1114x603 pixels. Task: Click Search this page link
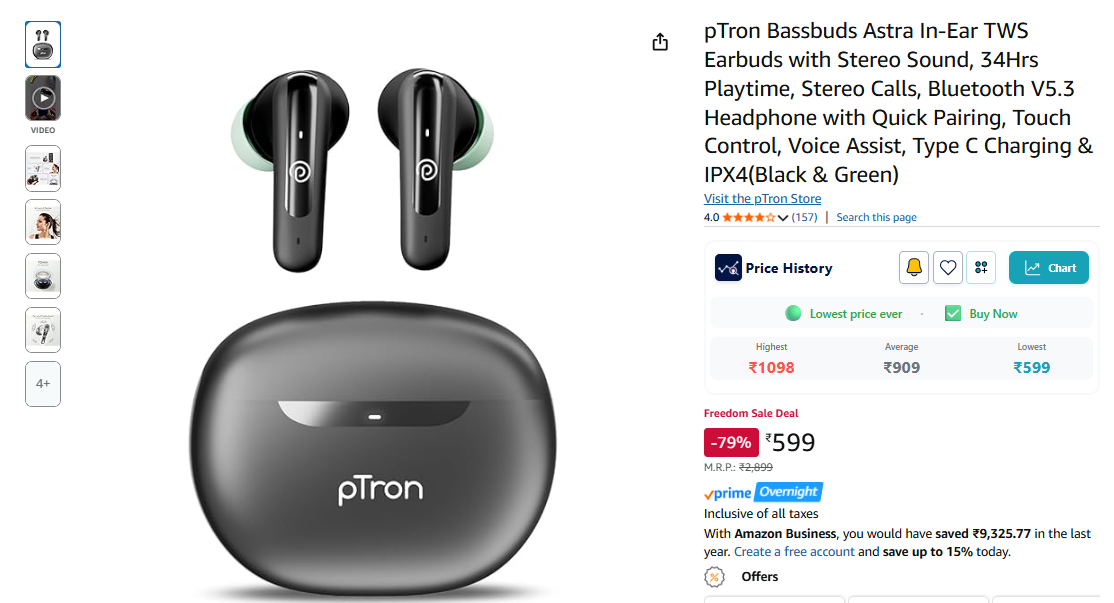876,217
